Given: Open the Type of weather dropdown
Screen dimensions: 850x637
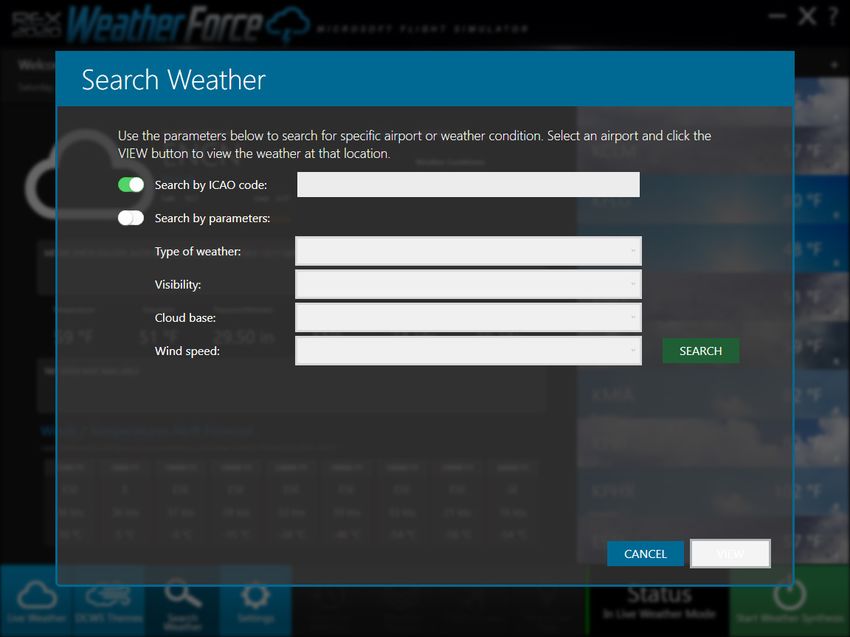Looking at the screenshot, I should pos(468,251).
